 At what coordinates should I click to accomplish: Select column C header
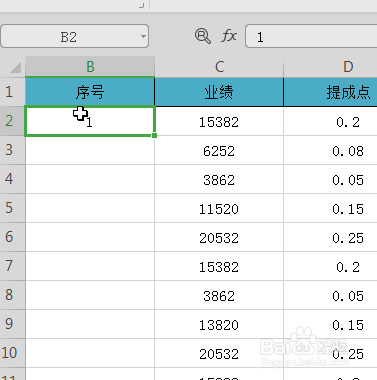pyautogui.click(x=219, y=67)
